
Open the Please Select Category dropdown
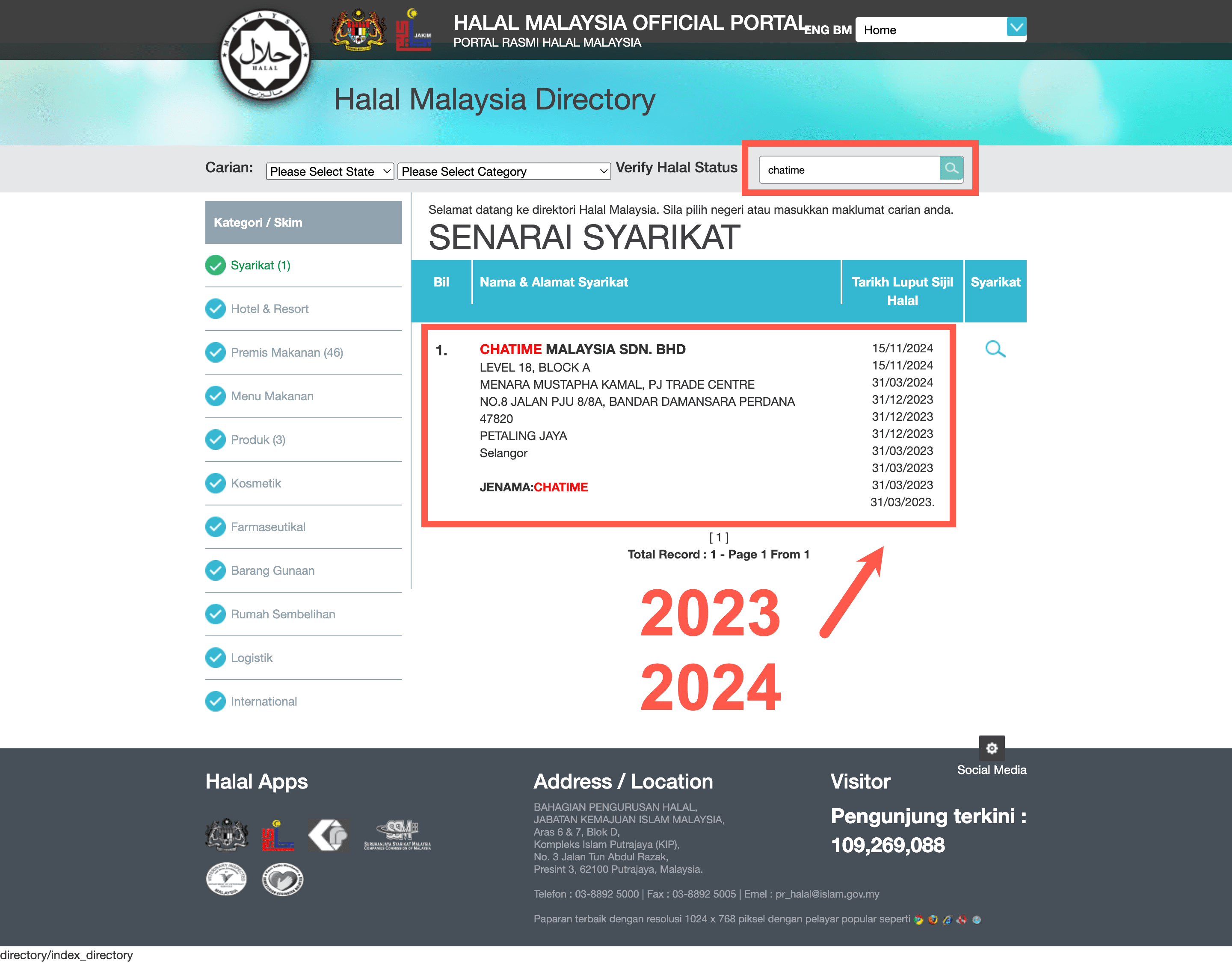pos(504,171)
